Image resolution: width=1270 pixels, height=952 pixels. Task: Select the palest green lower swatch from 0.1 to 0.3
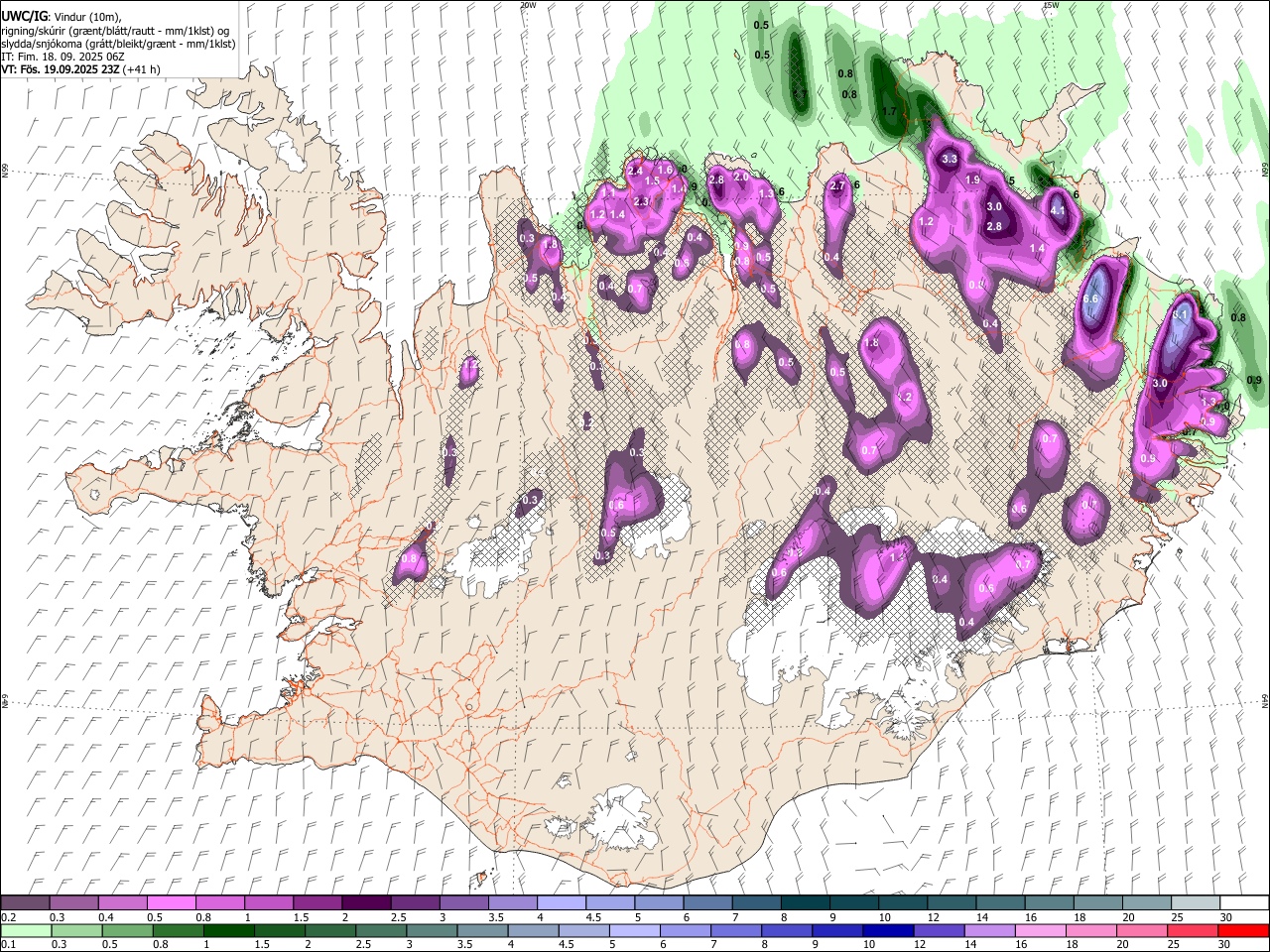point(26,930)
